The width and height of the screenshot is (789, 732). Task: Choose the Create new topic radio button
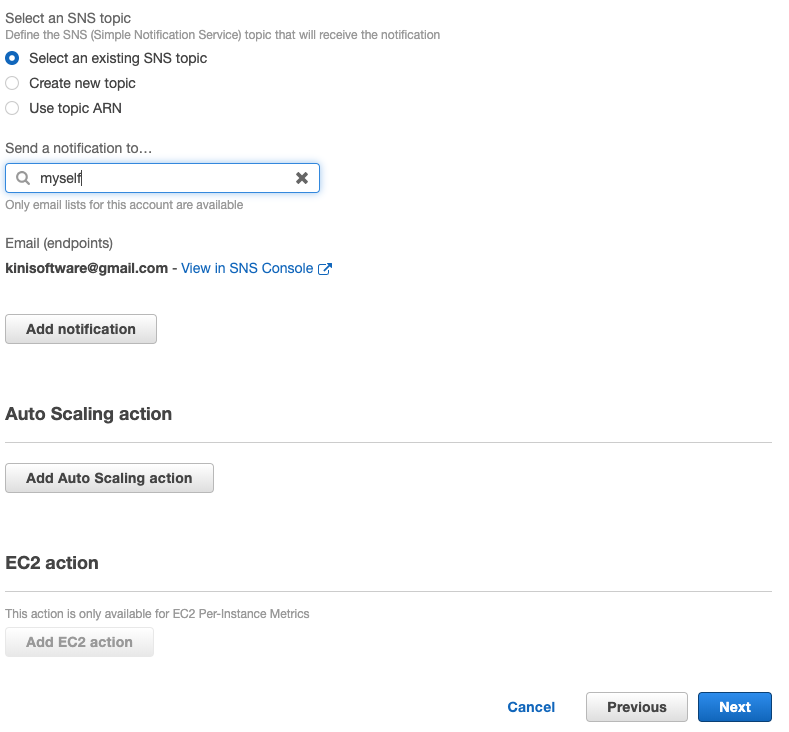12,83
